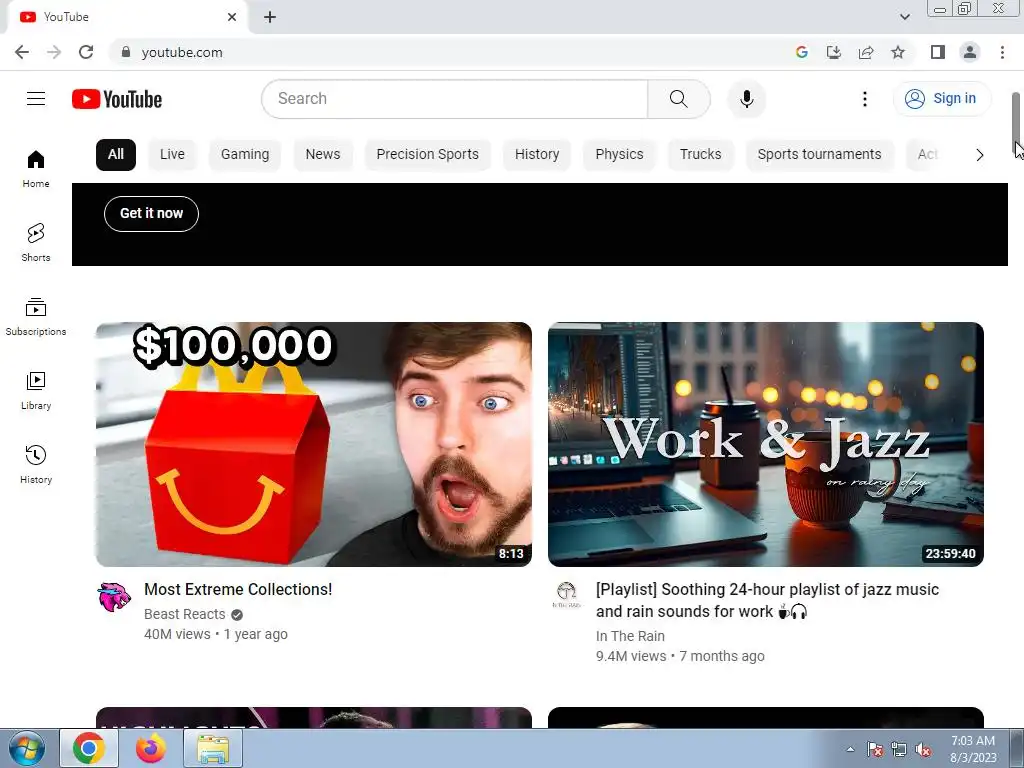The width and height of the screenshot is (1024, 768).
Task: Select the Sports tournaments chip
Action: coord(820,155)
